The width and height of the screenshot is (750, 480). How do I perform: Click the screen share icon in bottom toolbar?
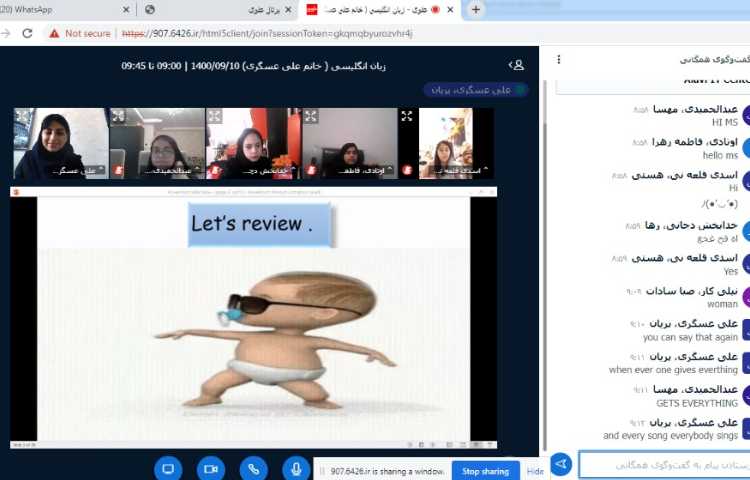[168, 468]
